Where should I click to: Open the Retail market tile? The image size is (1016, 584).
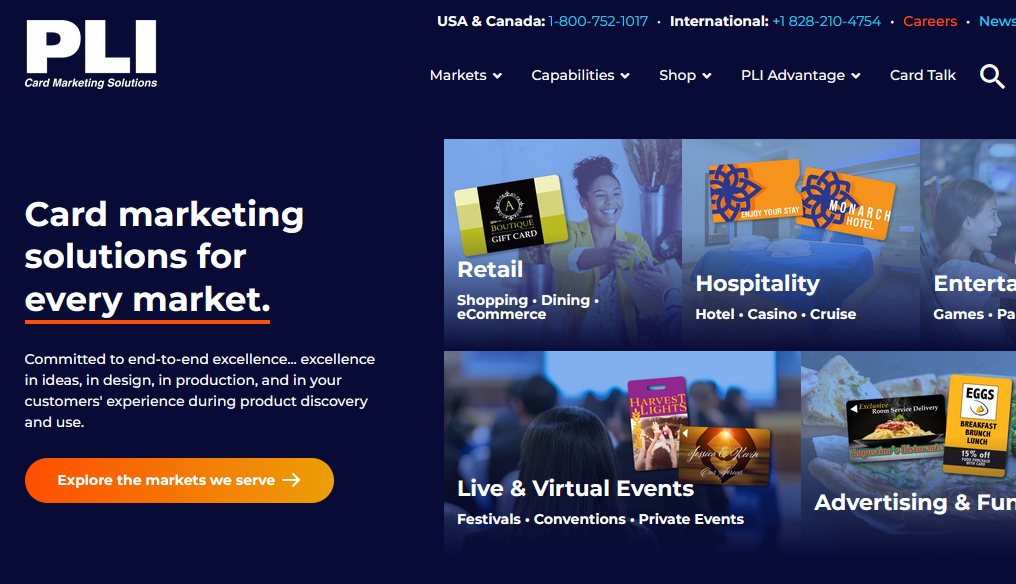(562, 244)
